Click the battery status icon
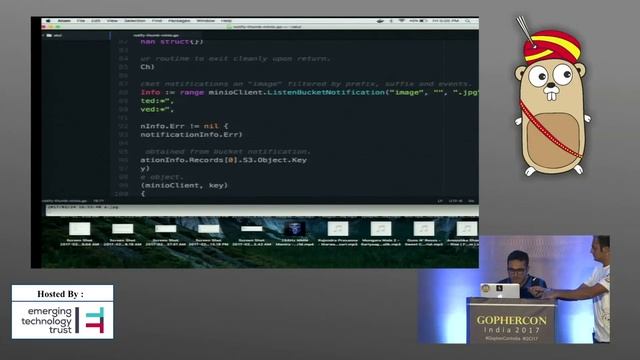This screenshot has height=360, width=640. click(x=423, y=20)
